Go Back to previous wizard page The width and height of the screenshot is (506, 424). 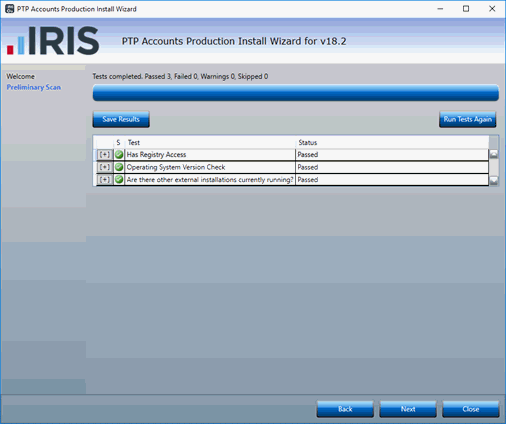click(345, 409)
